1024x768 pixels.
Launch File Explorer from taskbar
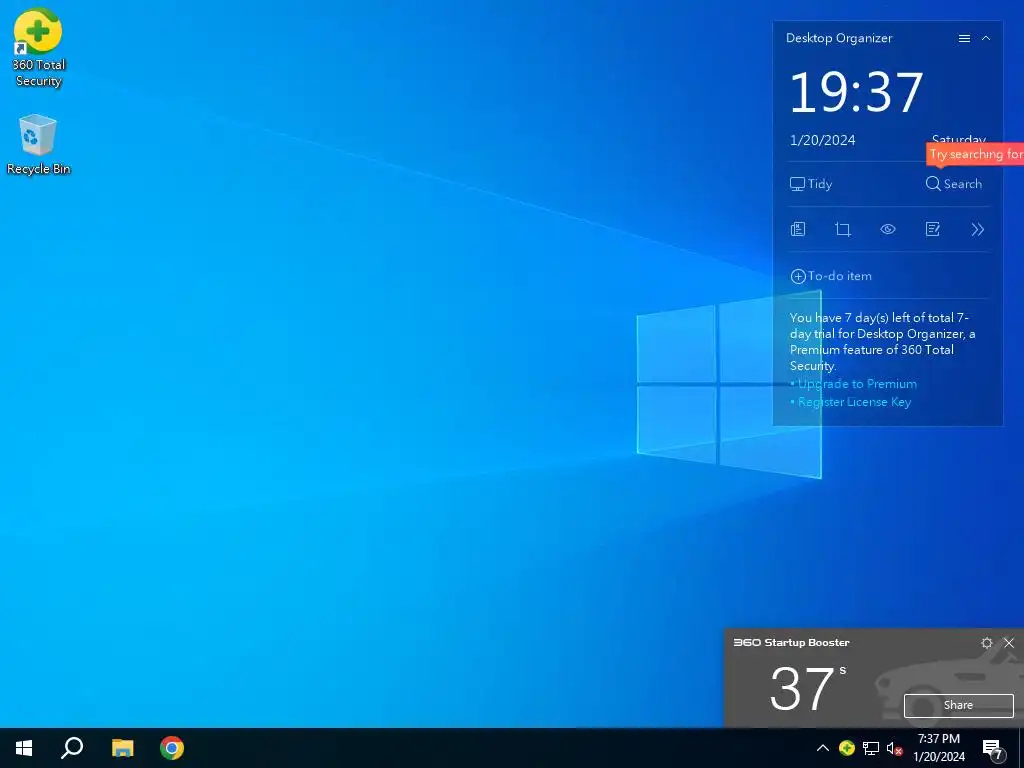coord(122,748)
